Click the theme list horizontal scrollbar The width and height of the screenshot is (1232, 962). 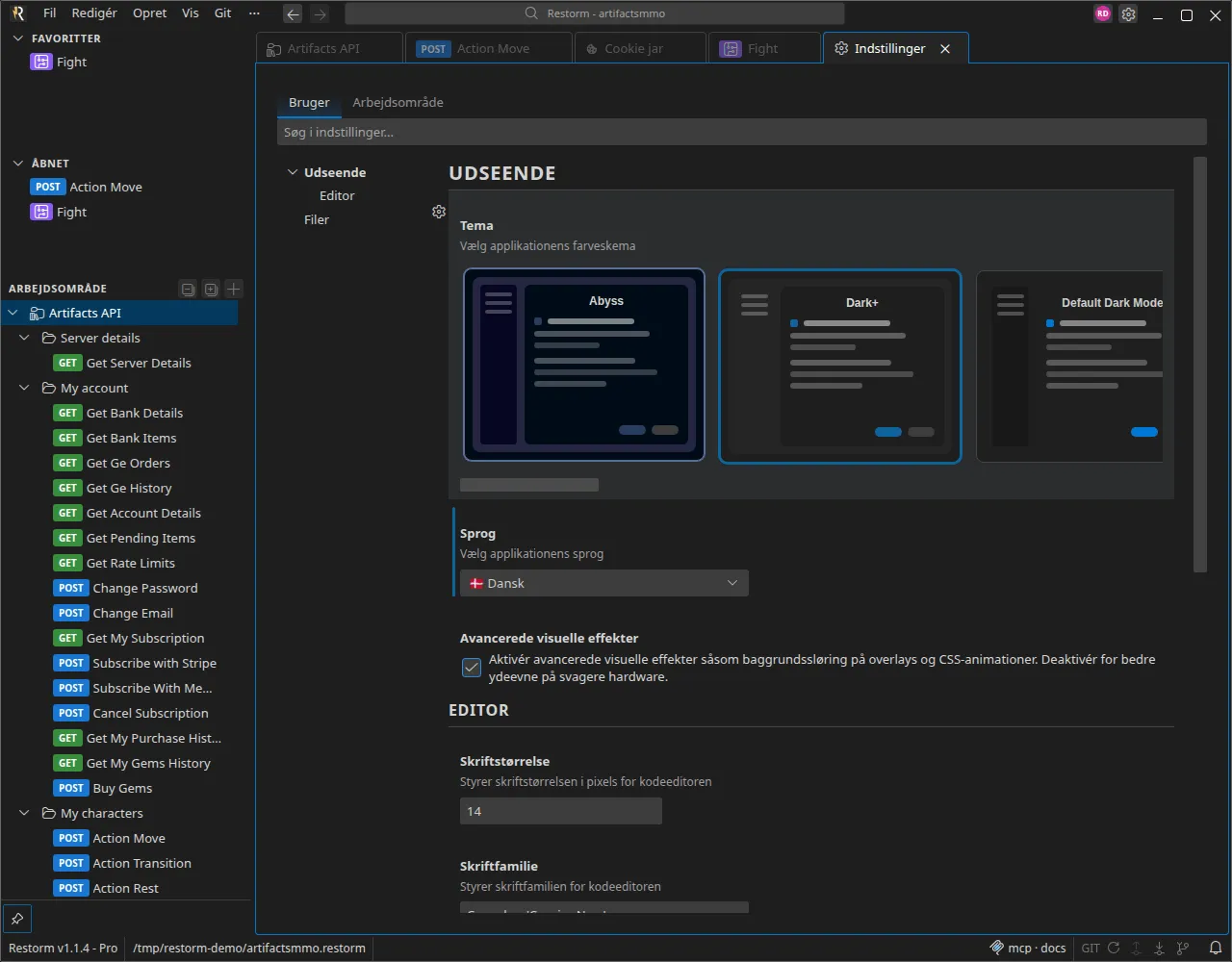click(x=529, y=485)
